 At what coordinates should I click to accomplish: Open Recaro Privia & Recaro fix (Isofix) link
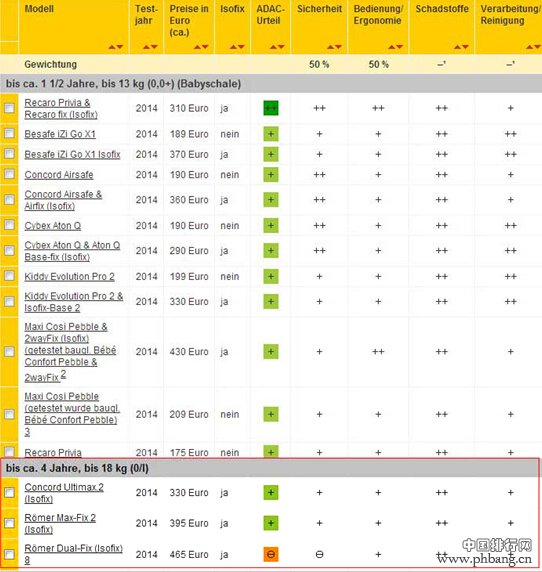click(61, 108)
